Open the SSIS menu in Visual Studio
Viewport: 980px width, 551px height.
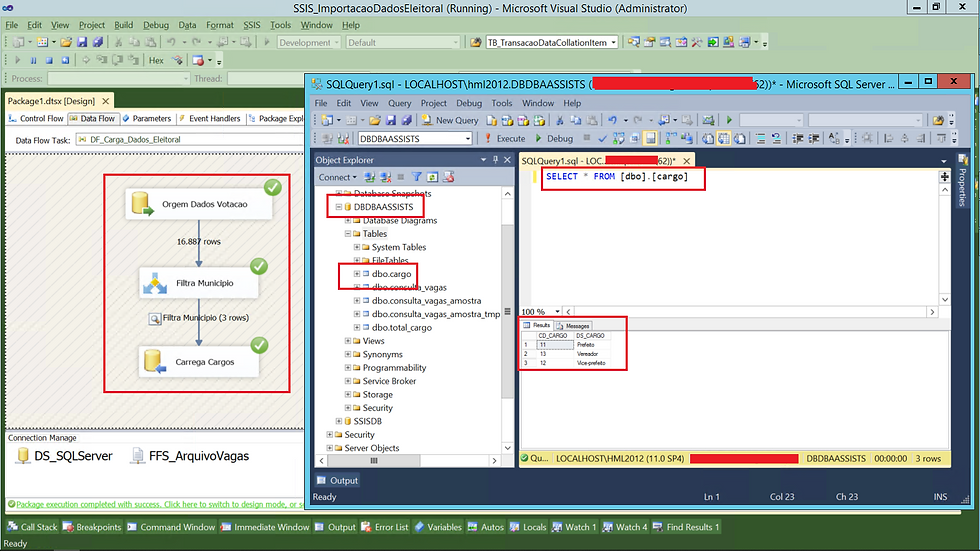click(251, 25)
